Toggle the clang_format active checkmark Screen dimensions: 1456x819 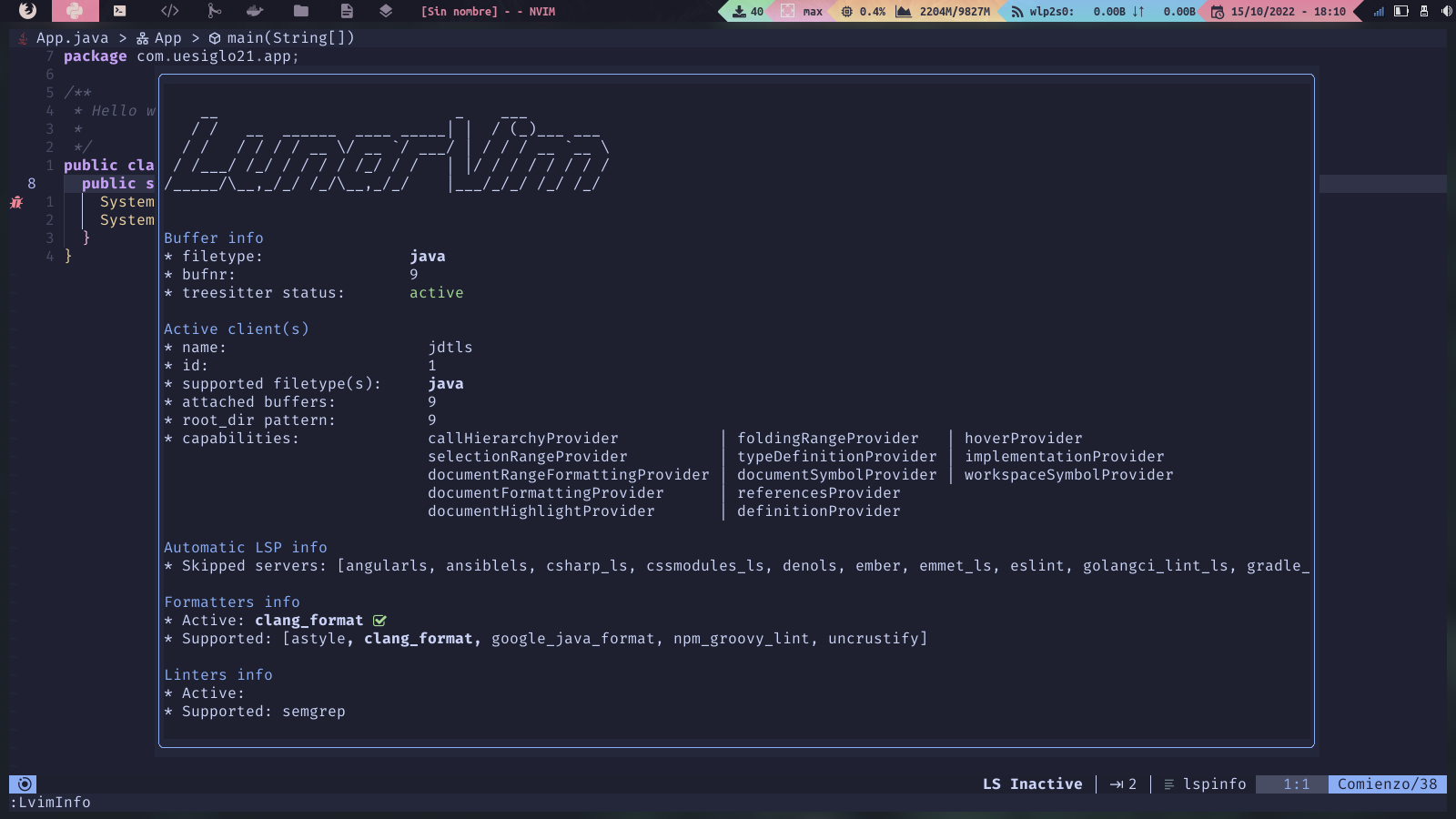pos(379,621)
